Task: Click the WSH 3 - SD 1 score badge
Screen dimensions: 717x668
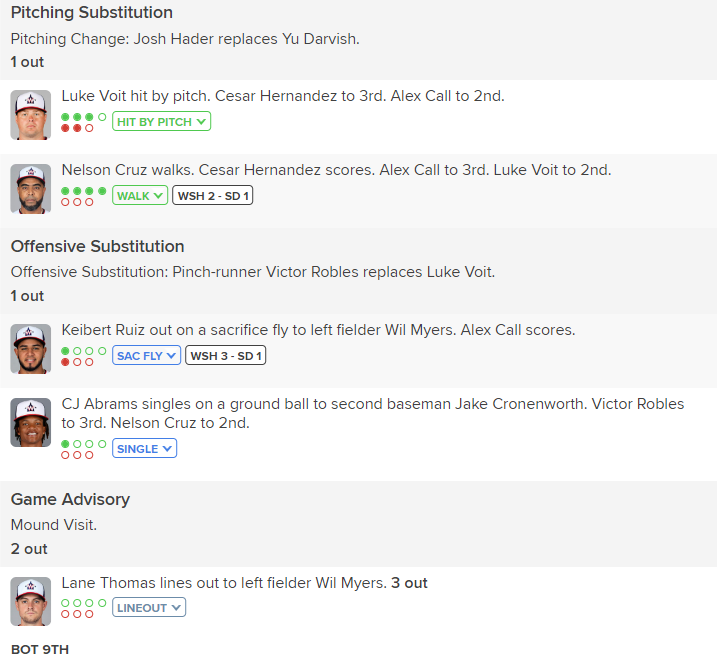Action: tap(226, 356)
